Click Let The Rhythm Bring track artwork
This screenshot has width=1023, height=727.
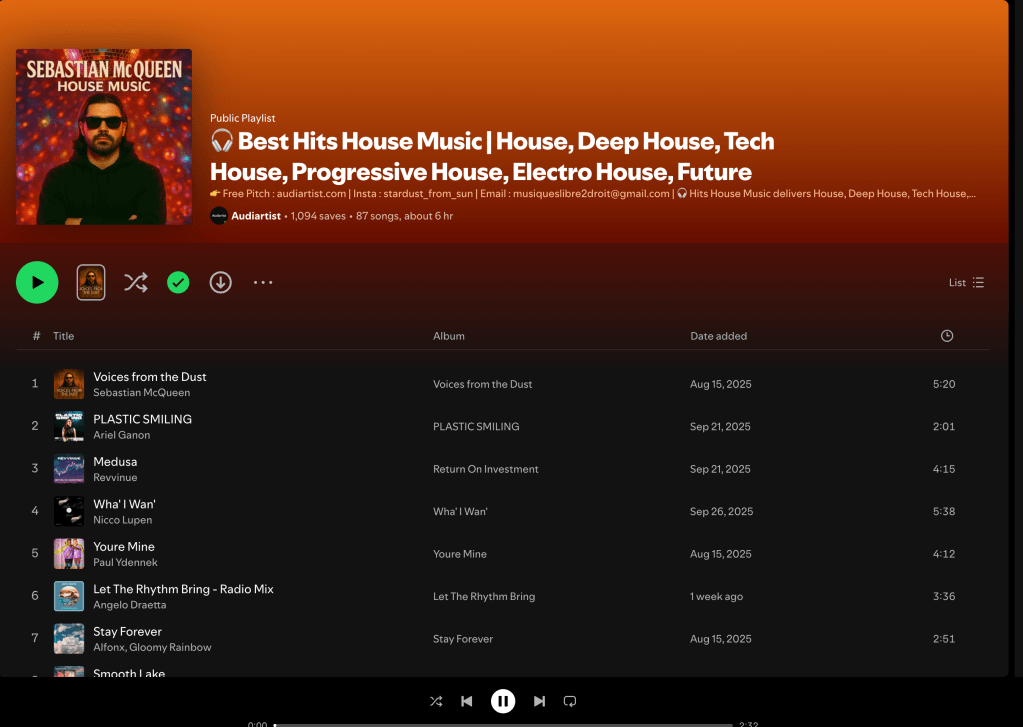pyautogui.click(x=69, y=596)
